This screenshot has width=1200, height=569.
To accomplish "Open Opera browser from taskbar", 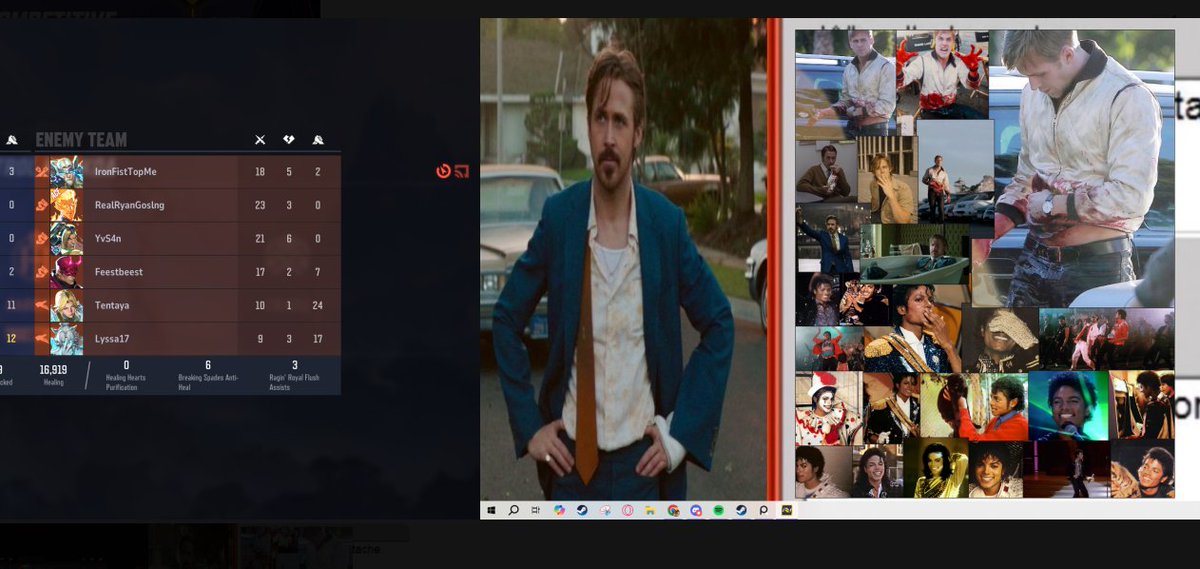I will pos(628,510).
